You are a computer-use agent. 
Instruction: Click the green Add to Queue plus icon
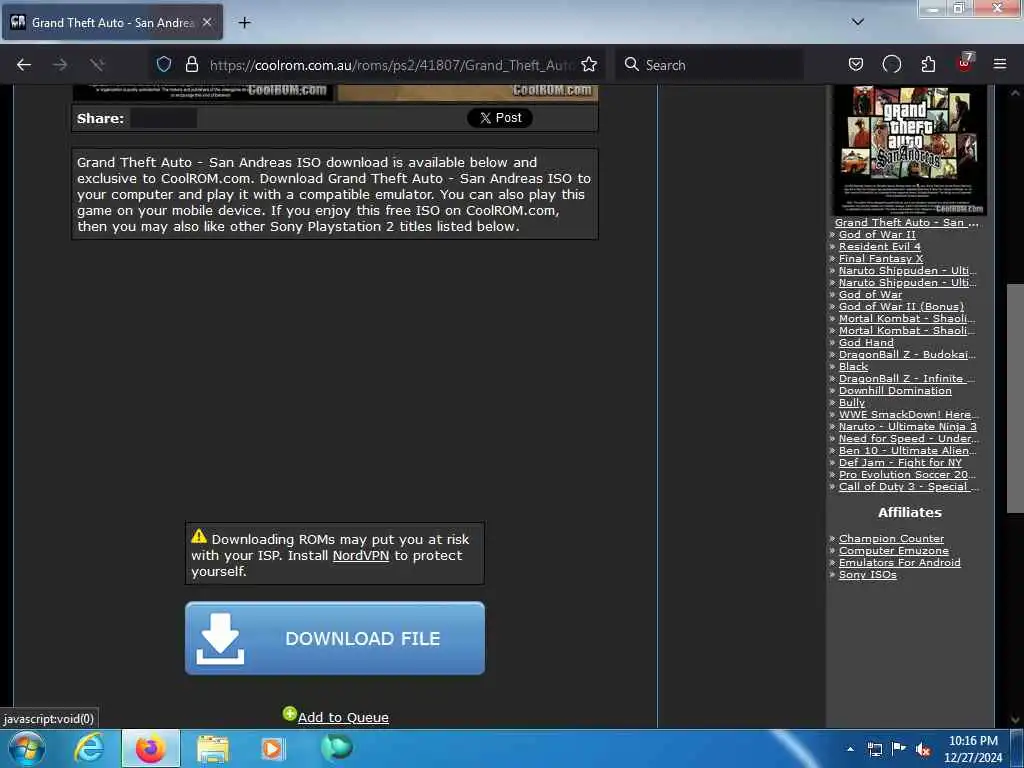coord(289,714)
